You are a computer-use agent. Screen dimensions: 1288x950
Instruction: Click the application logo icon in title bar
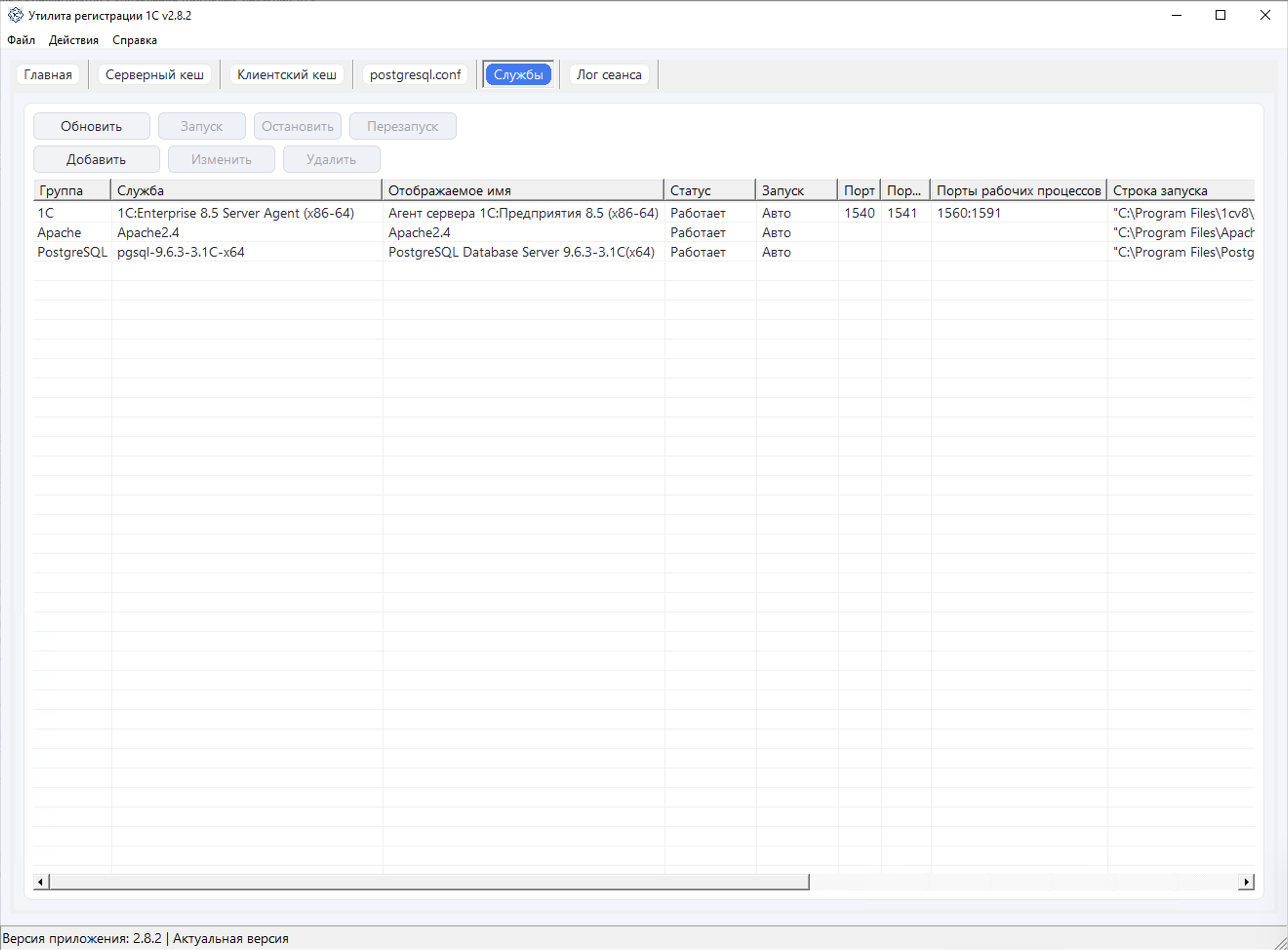pos(16,15)
